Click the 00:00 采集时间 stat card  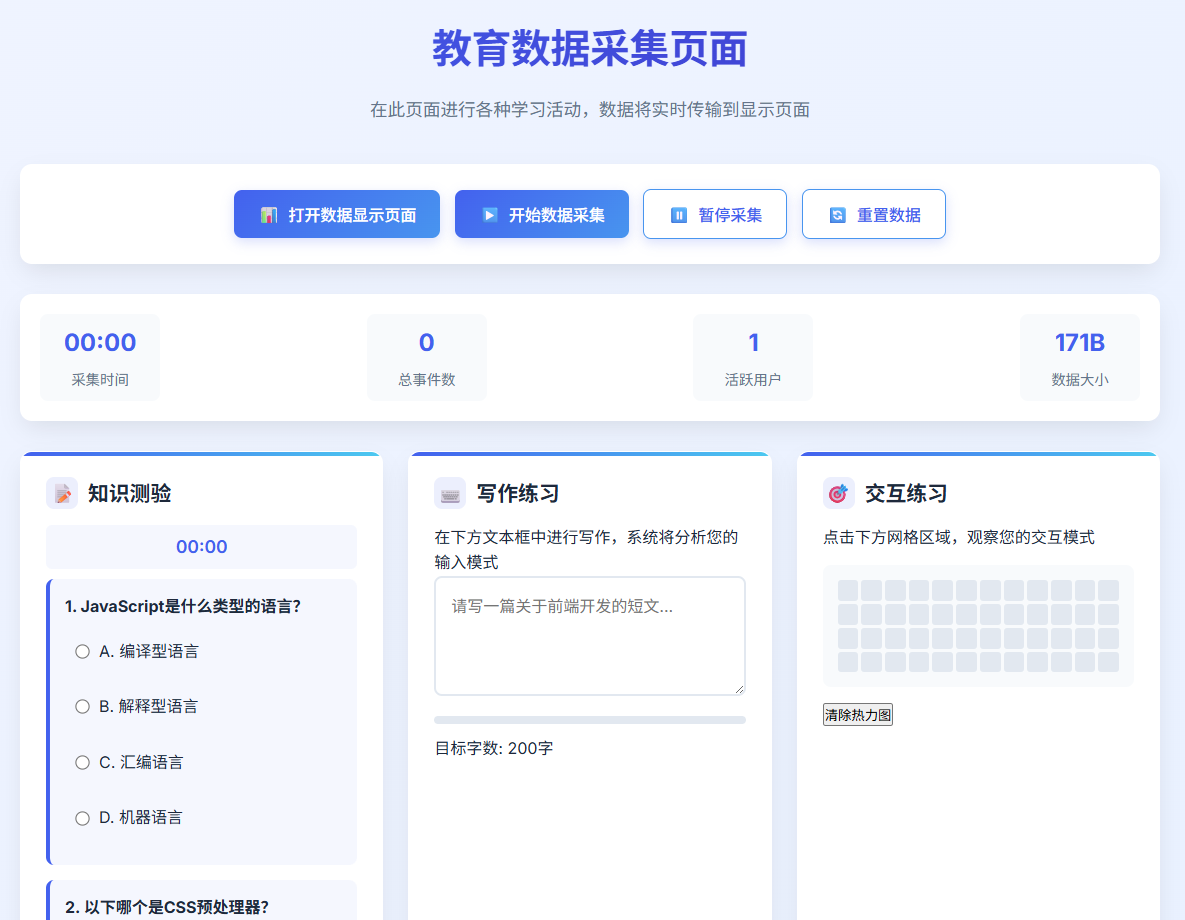click(100, 358)
